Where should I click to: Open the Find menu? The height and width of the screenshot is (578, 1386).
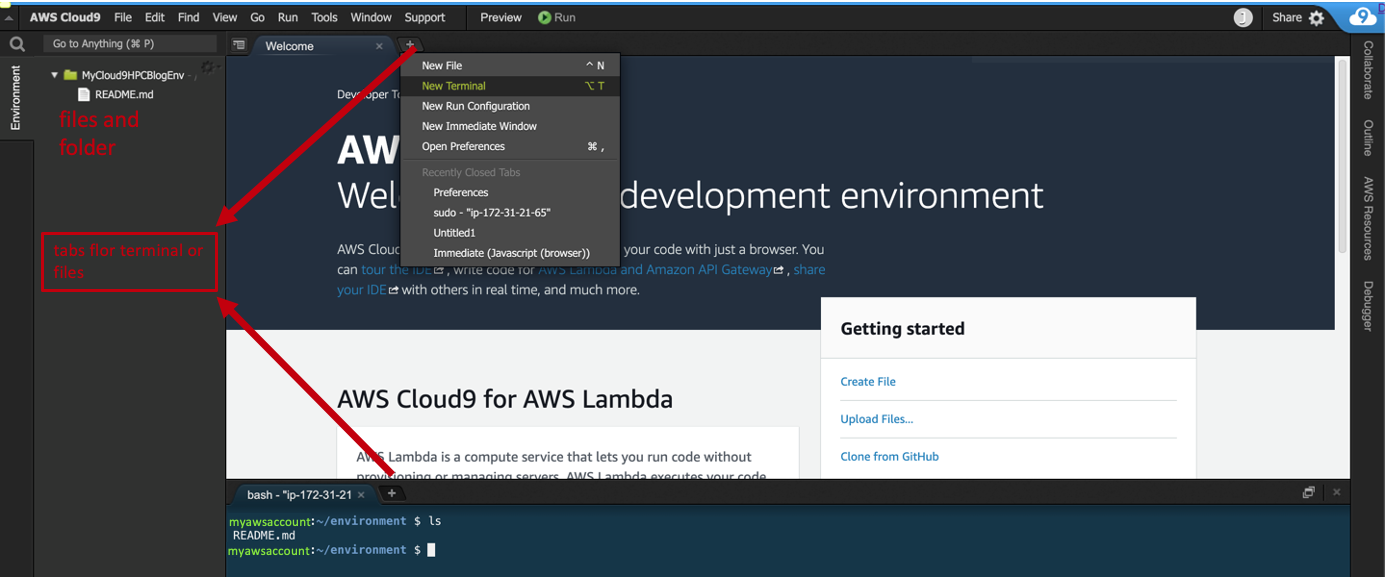coord(188,18)
